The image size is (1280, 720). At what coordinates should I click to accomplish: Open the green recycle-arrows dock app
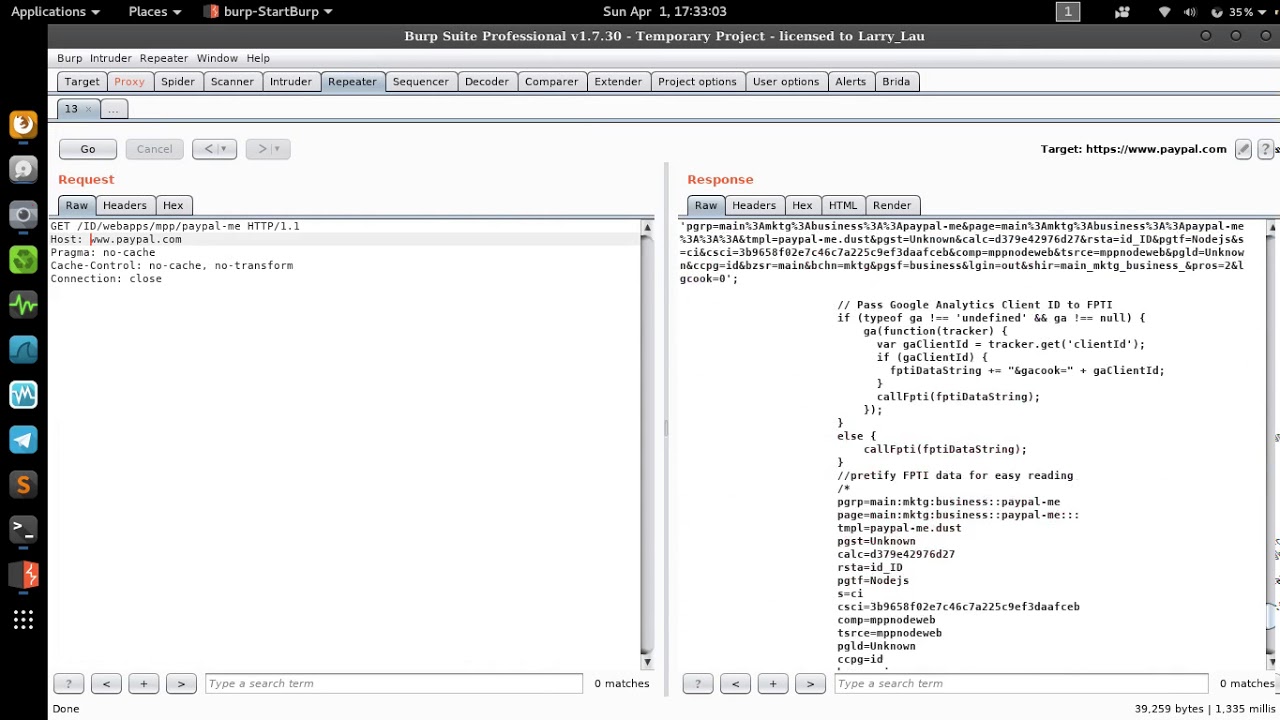tap(23, 259)
